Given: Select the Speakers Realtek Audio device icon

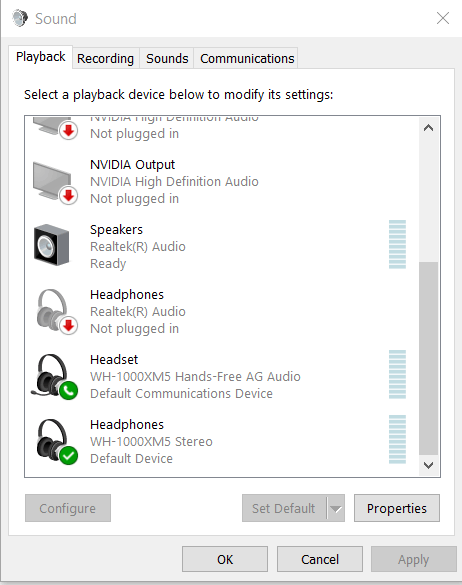Looking at the screenshot, I should coord(51,245).
